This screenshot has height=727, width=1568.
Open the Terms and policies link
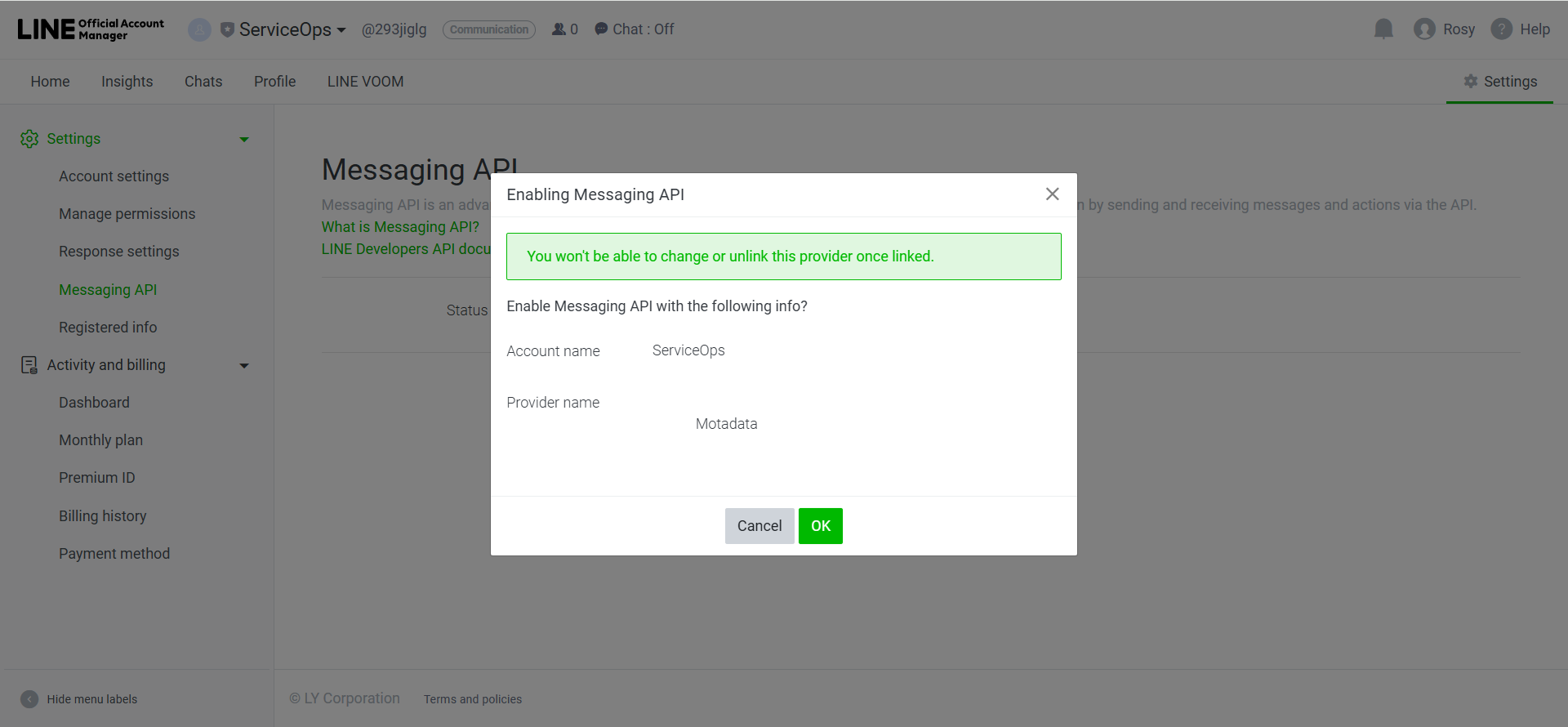[472, 699]
